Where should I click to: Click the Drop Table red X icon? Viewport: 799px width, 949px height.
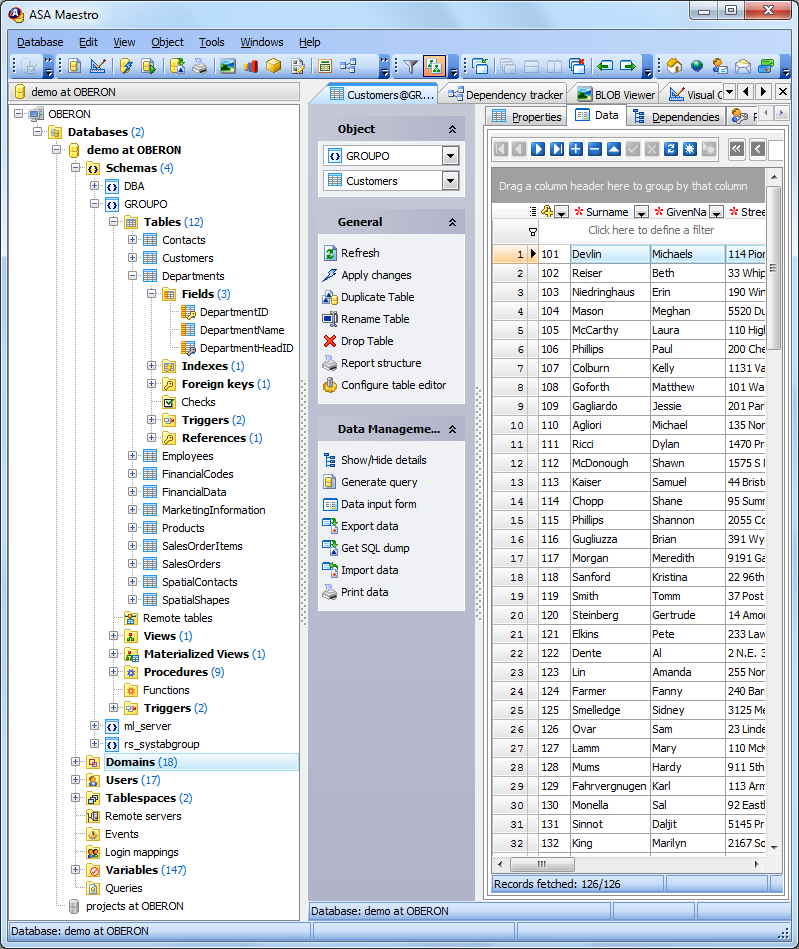330,341
